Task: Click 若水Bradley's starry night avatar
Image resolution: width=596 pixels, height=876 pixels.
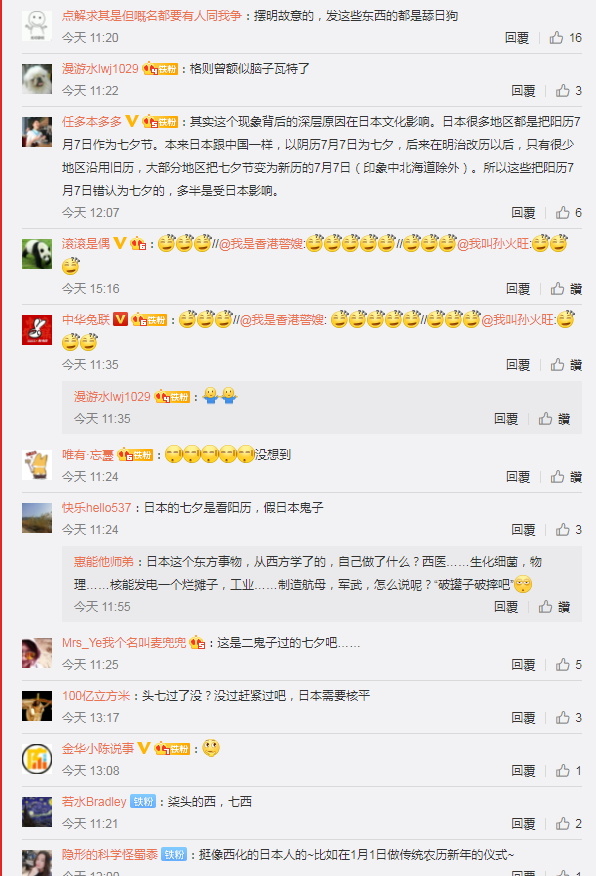Action: (37, 812)
